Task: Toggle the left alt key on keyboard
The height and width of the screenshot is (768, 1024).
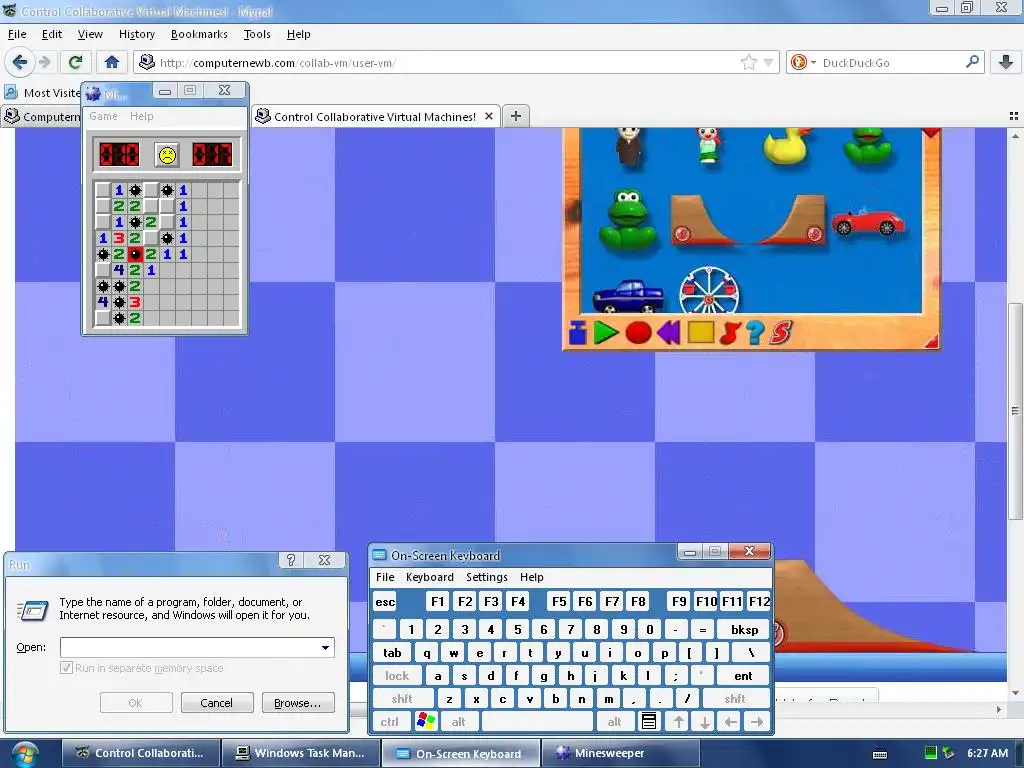Action: [x=458, y=722]
